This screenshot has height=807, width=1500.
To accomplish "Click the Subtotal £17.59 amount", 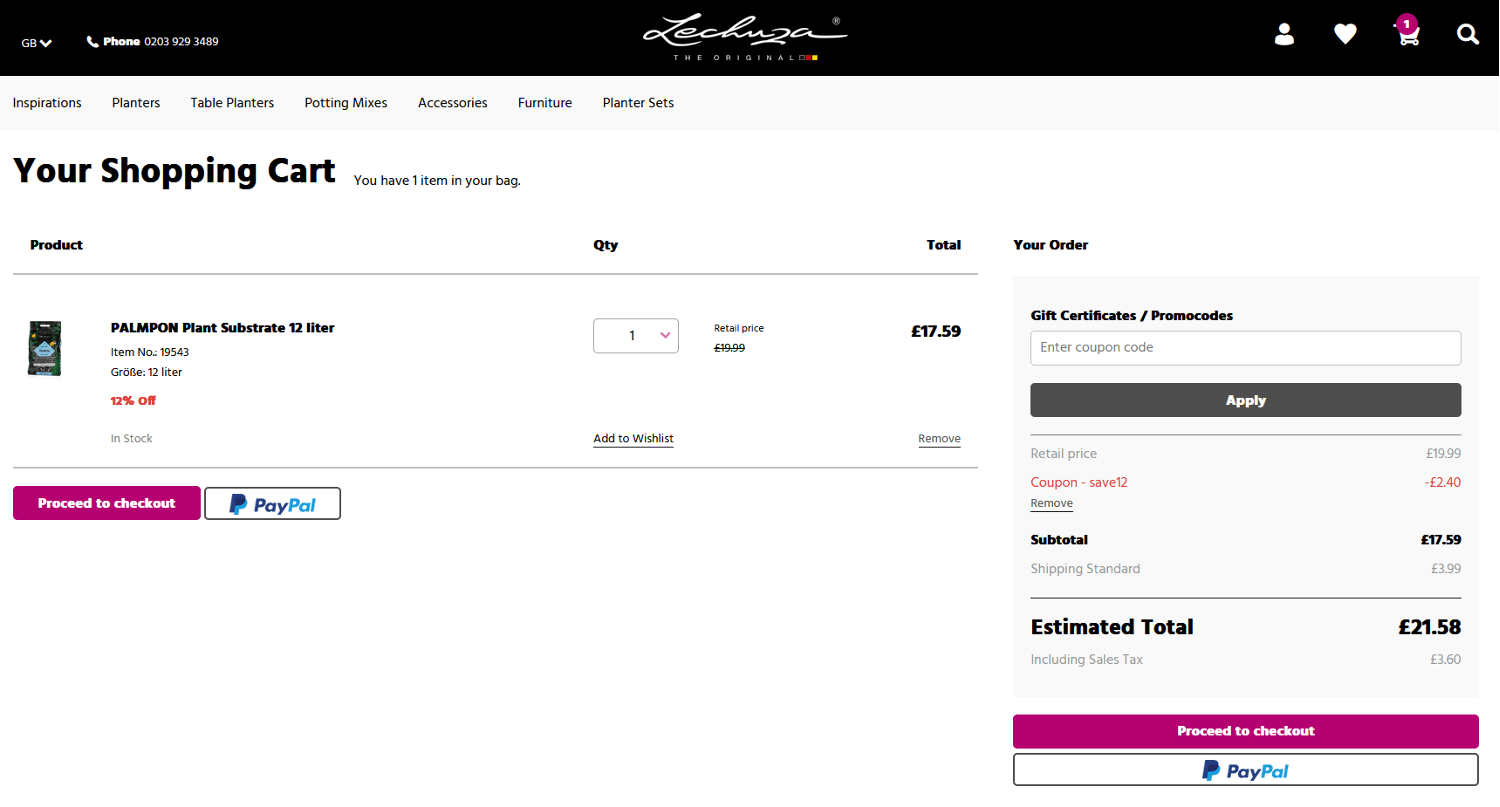I will (1441, 540).
